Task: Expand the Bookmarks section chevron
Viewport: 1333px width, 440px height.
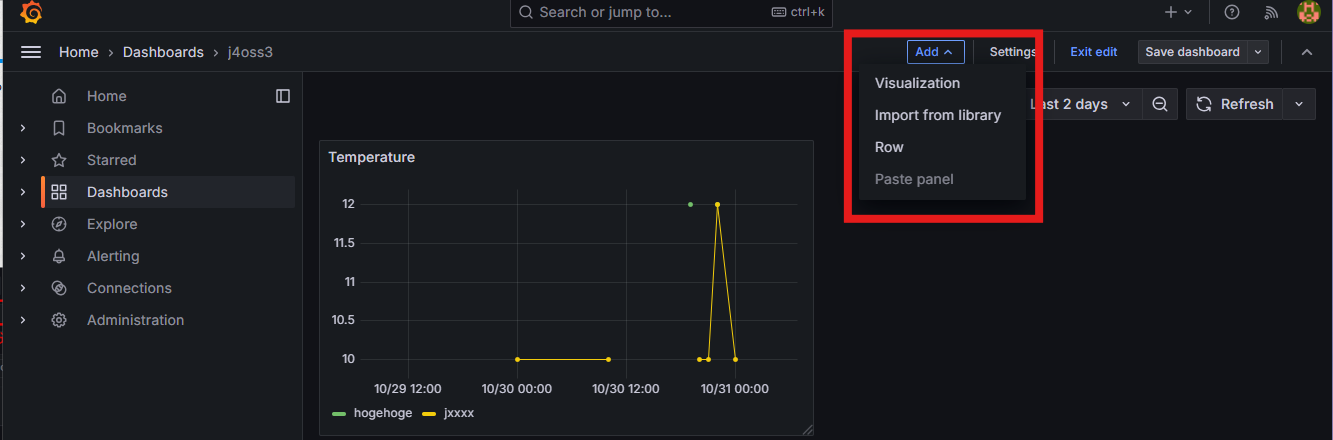Action: click(23, 128)
